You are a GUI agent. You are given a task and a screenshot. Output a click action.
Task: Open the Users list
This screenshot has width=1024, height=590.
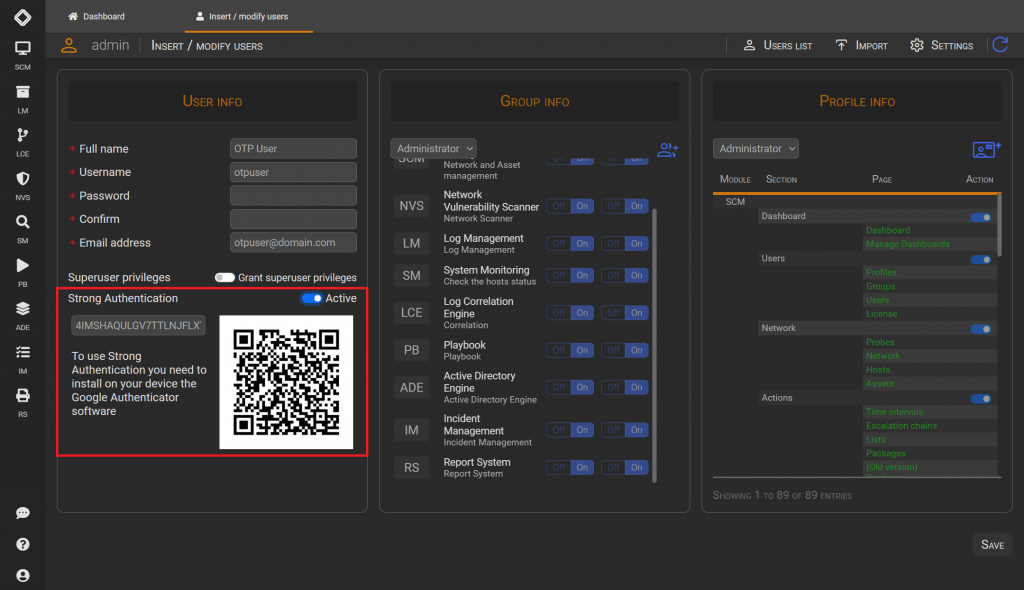pyautogui.click(x=778, y=45)
